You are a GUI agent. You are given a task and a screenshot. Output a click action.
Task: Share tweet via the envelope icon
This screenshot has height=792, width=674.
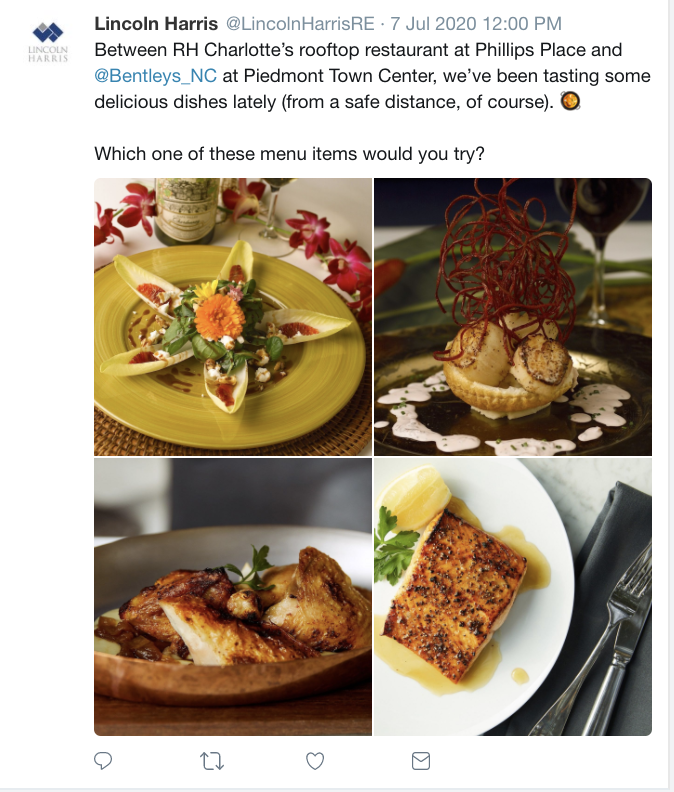[421, 762]
